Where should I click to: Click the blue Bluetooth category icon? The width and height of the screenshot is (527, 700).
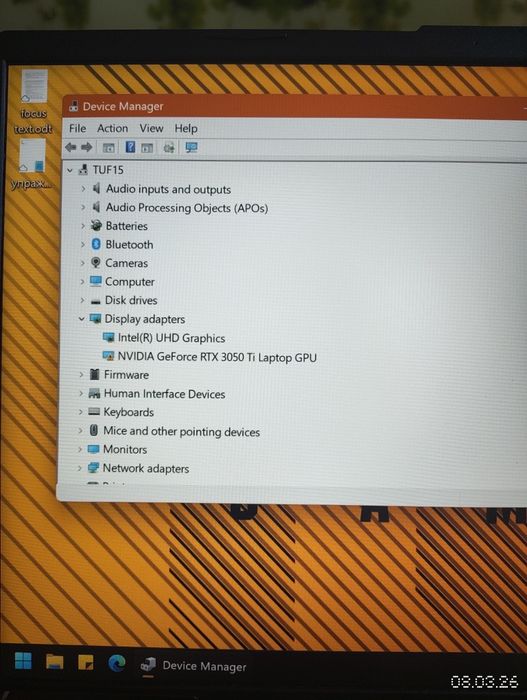point(96,244)
